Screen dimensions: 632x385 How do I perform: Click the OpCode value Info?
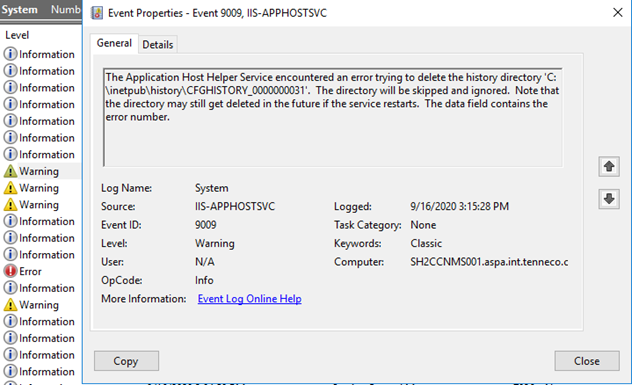point(204,280)
